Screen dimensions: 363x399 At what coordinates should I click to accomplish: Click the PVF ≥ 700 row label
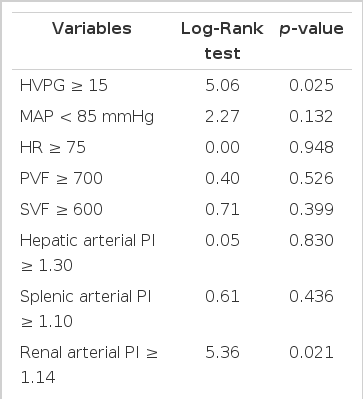61,178
